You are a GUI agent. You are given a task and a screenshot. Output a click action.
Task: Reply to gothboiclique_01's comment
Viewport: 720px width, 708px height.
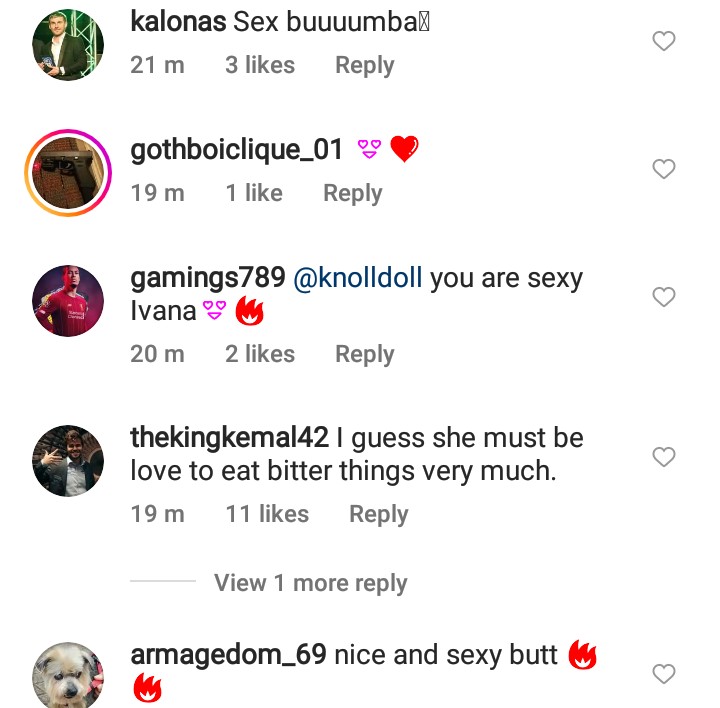(x=352, y=193)
